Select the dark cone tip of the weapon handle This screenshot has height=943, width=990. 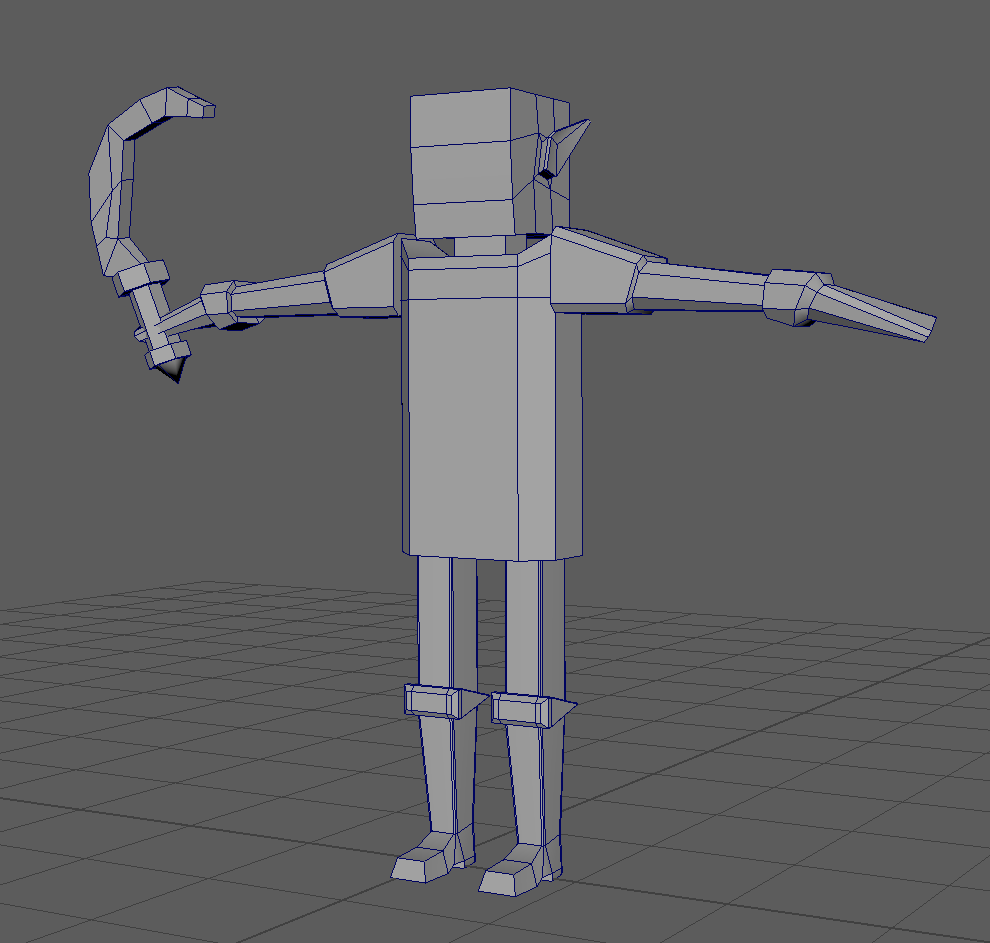(x=172, y=369)
